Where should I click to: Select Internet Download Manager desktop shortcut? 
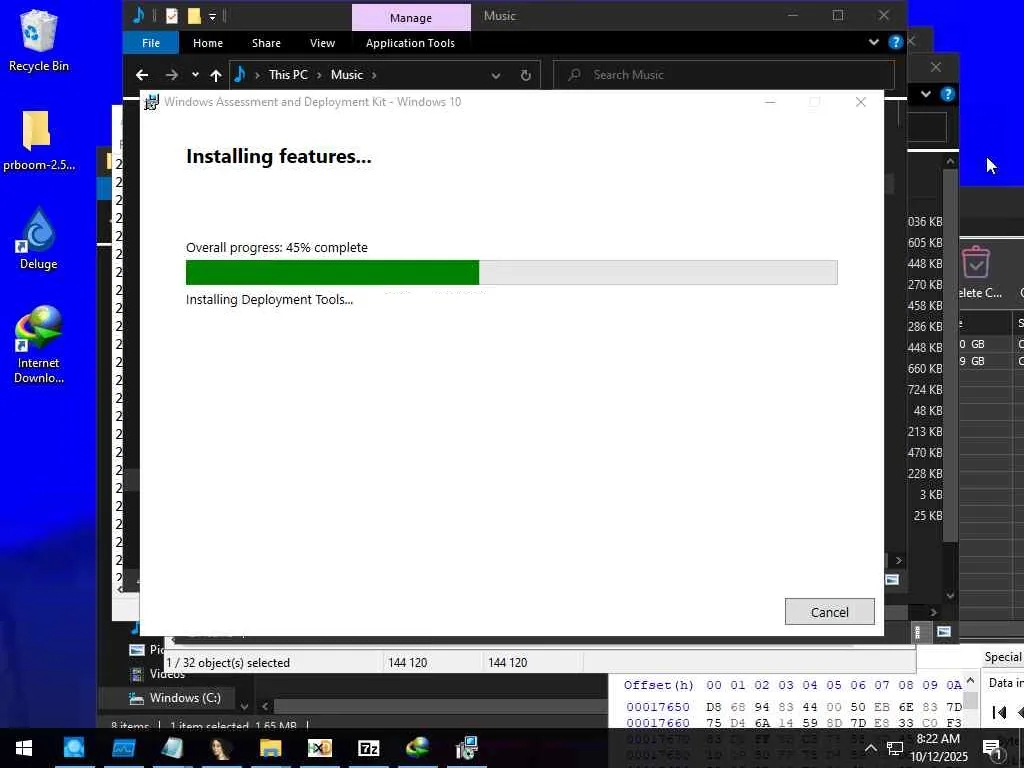pos(39,345)
